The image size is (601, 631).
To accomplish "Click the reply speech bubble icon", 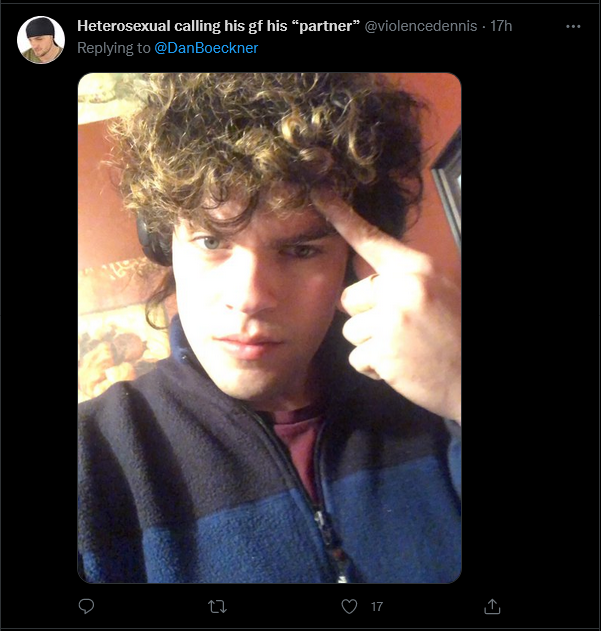I will pos(86,606).
